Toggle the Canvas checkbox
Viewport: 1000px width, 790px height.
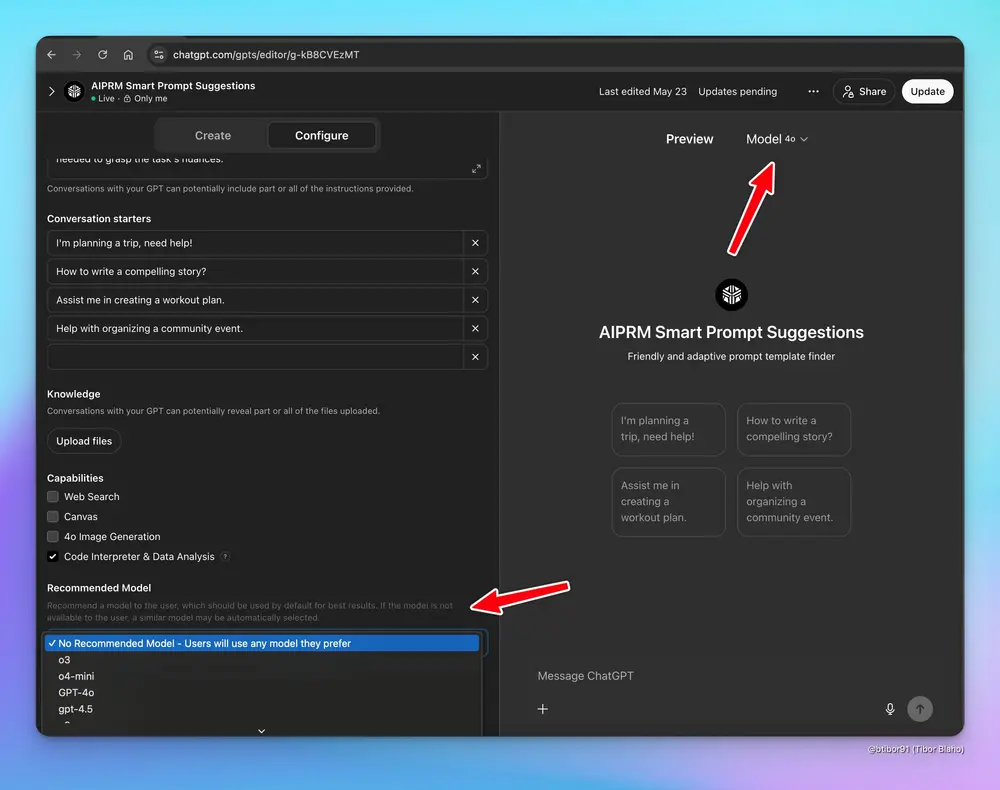tap(53, 517)
